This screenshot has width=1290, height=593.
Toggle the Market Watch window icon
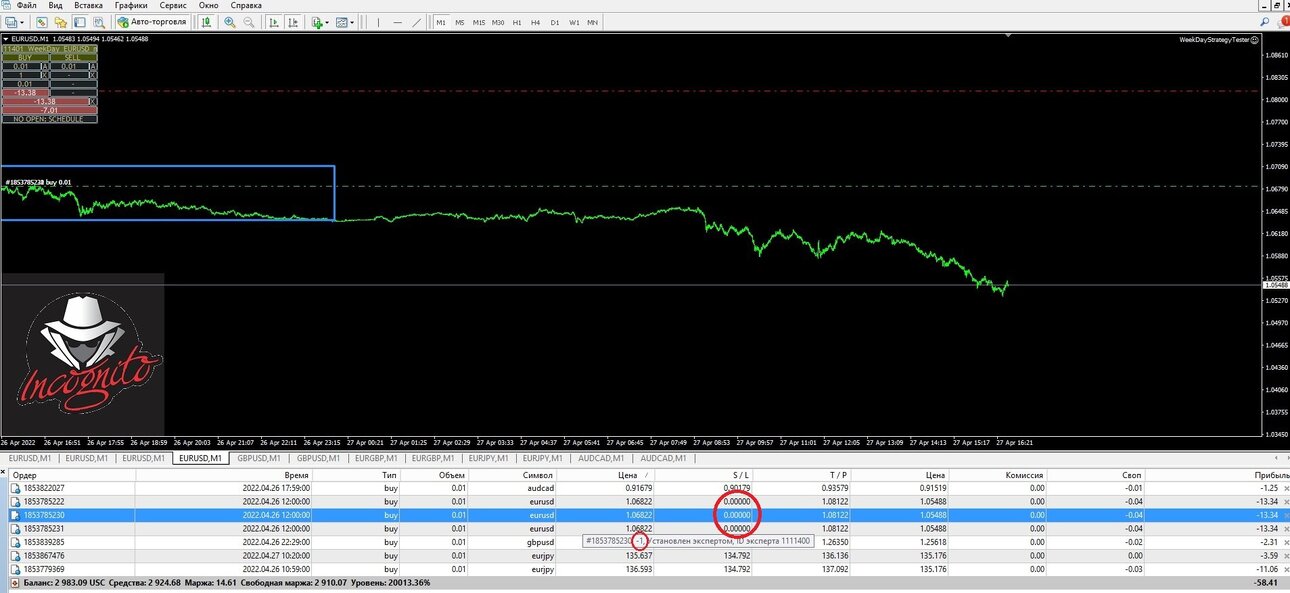(41, 22)
